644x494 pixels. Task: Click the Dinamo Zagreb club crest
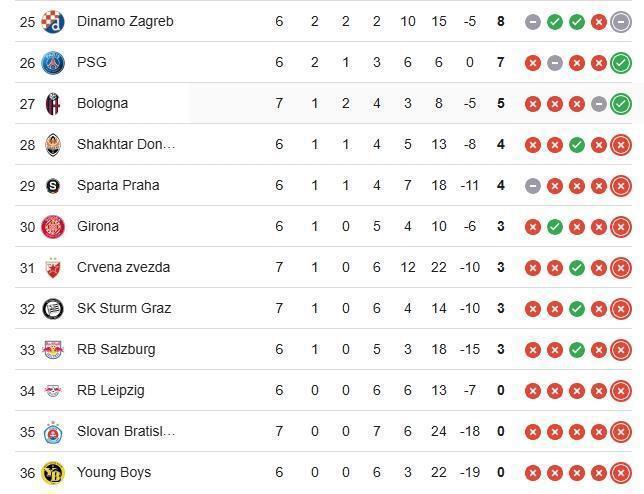(53, 21)
